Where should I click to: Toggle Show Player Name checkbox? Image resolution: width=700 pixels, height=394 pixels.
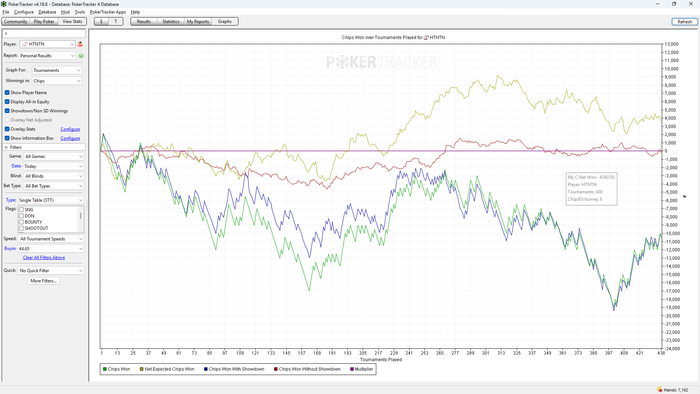click(x=7, y=92)
